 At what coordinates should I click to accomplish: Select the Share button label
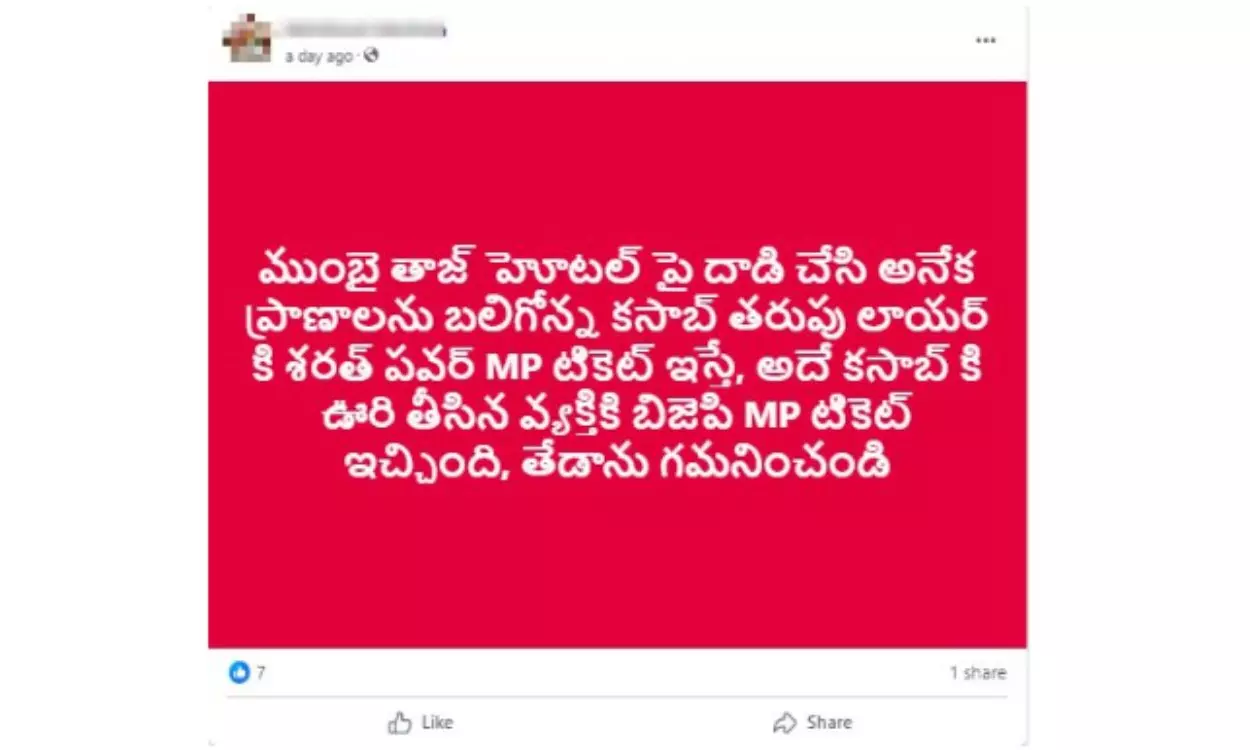pyautogui.click(x=829, y=722)
